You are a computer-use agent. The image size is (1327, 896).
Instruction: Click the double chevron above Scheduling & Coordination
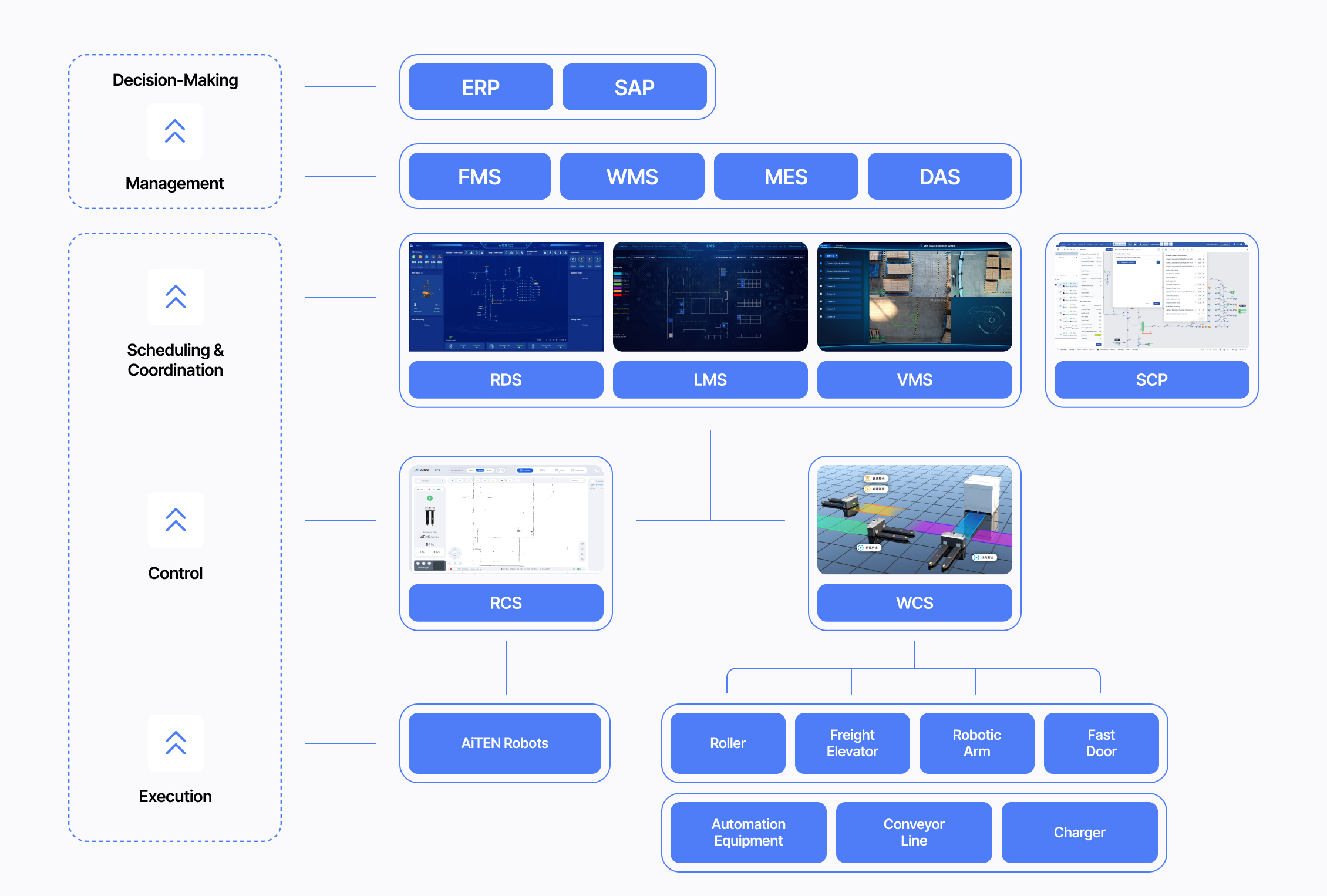tap(175, 297)
